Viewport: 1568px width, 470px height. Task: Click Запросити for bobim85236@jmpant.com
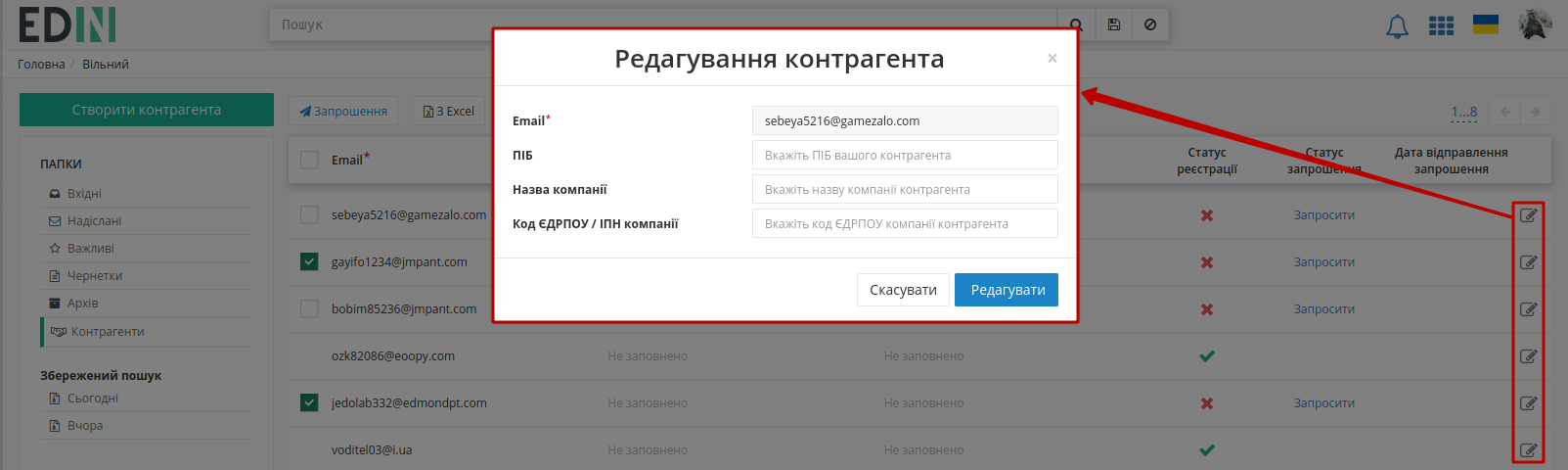1323,309
